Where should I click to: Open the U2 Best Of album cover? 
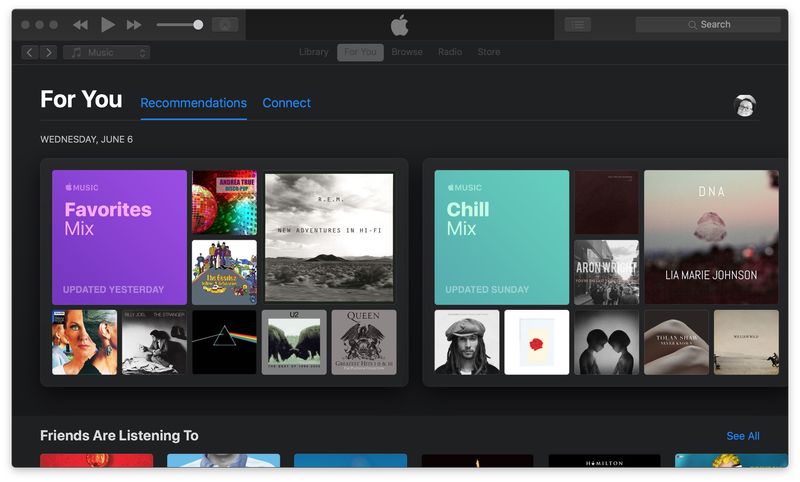pos(294,342)
